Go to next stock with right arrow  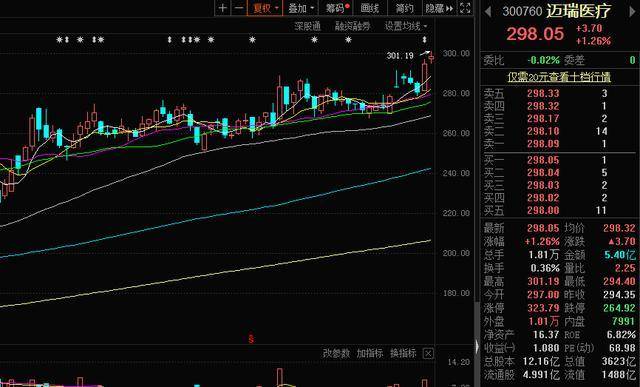coord(632,11)
